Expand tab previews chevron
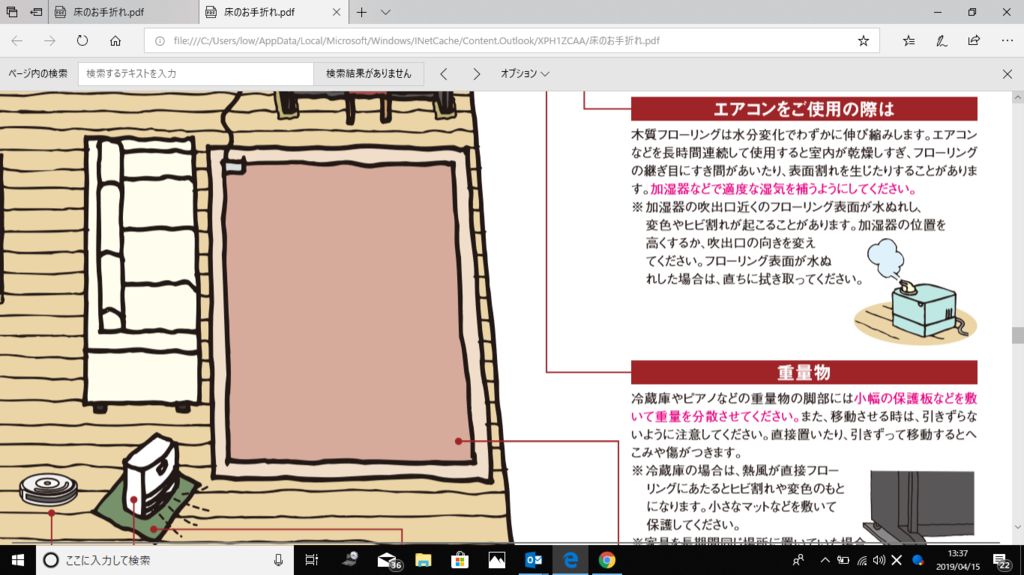The image size is (1024, 575). pyautogui.click(x=385, y=12)
